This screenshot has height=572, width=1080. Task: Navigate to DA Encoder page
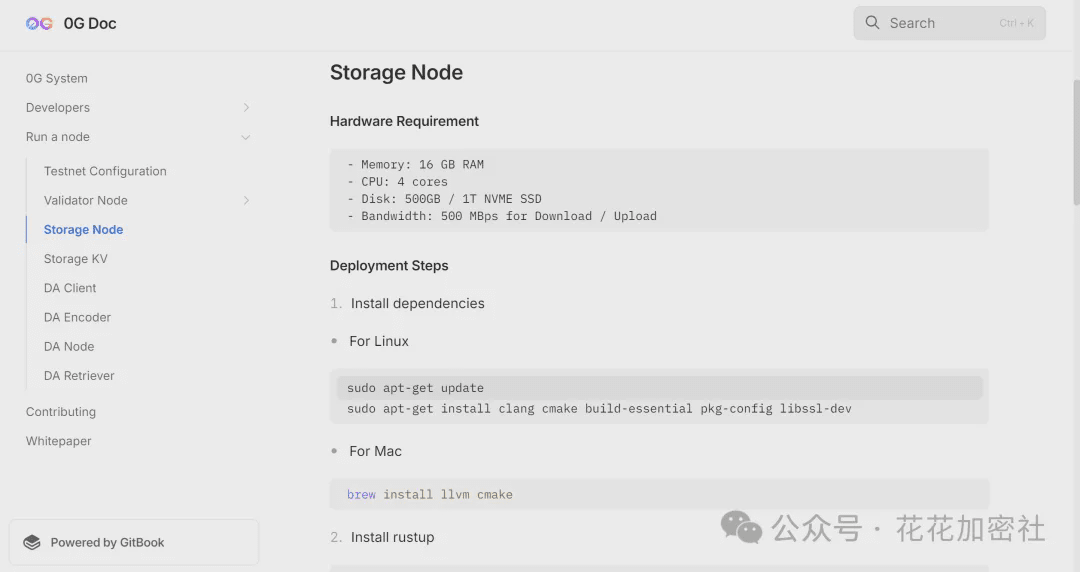point(77,317)
